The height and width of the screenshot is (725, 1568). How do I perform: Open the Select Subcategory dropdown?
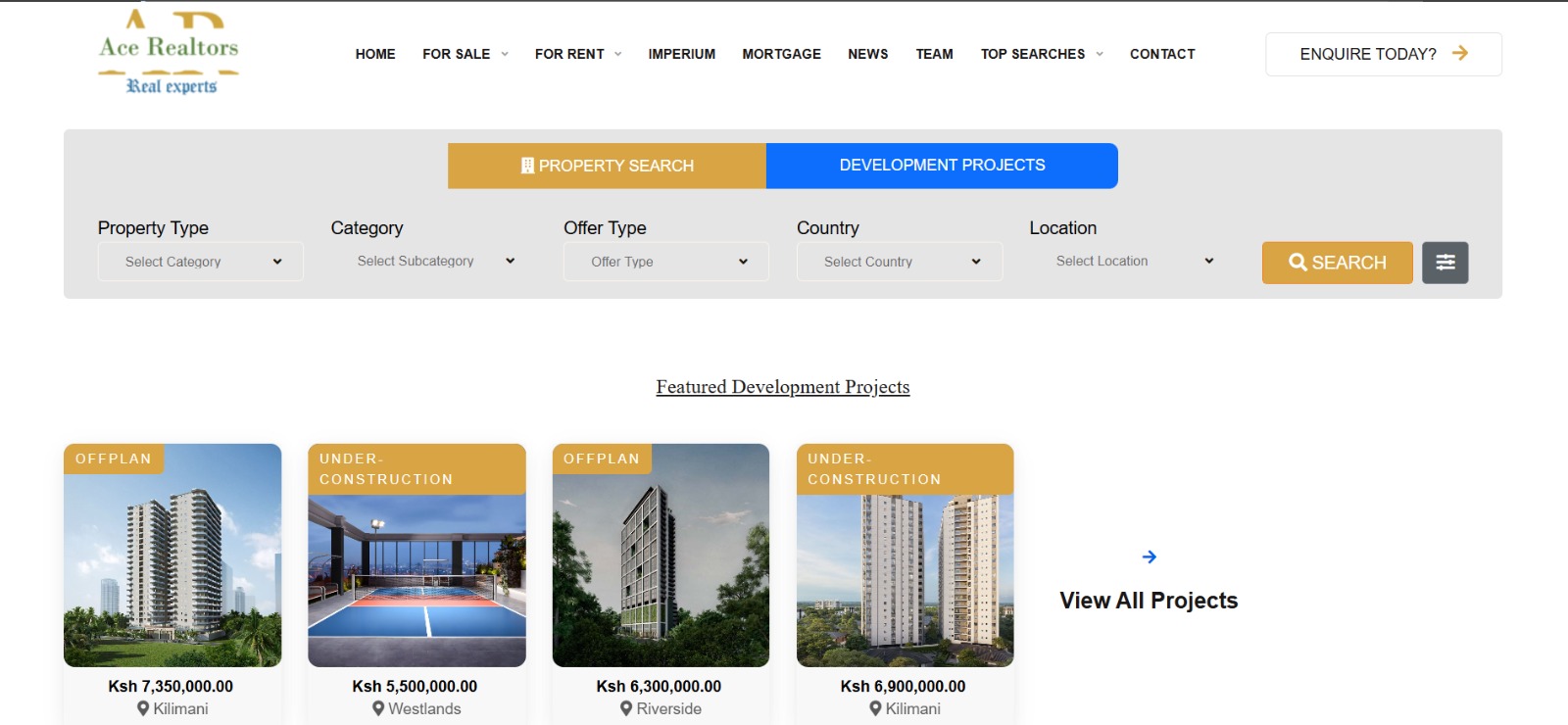[x=433, y=262]
